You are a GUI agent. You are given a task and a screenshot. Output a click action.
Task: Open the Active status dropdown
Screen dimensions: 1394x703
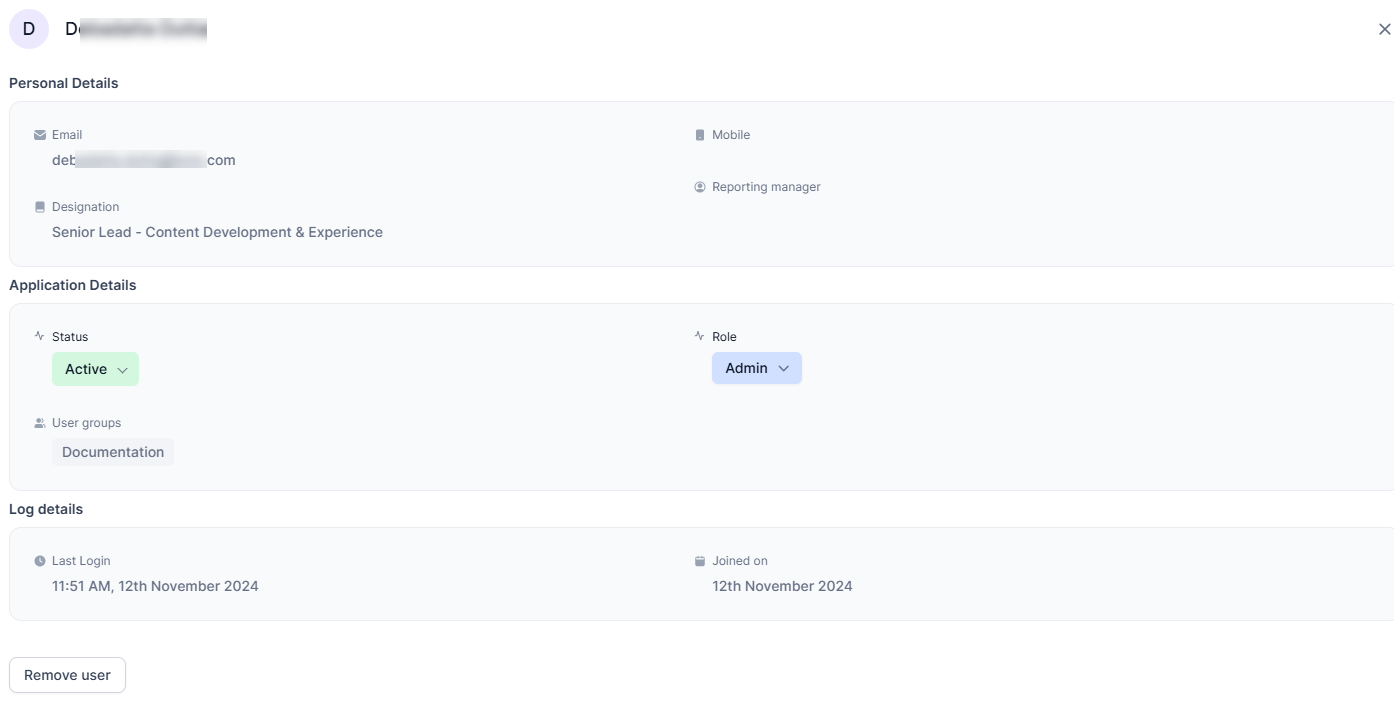(95, 368)
